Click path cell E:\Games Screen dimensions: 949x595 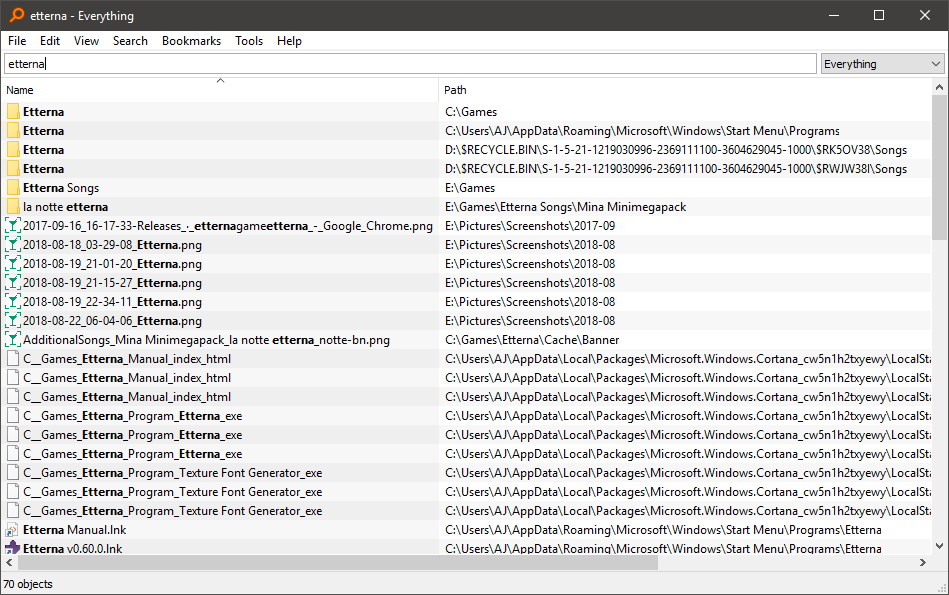point(470,188)
